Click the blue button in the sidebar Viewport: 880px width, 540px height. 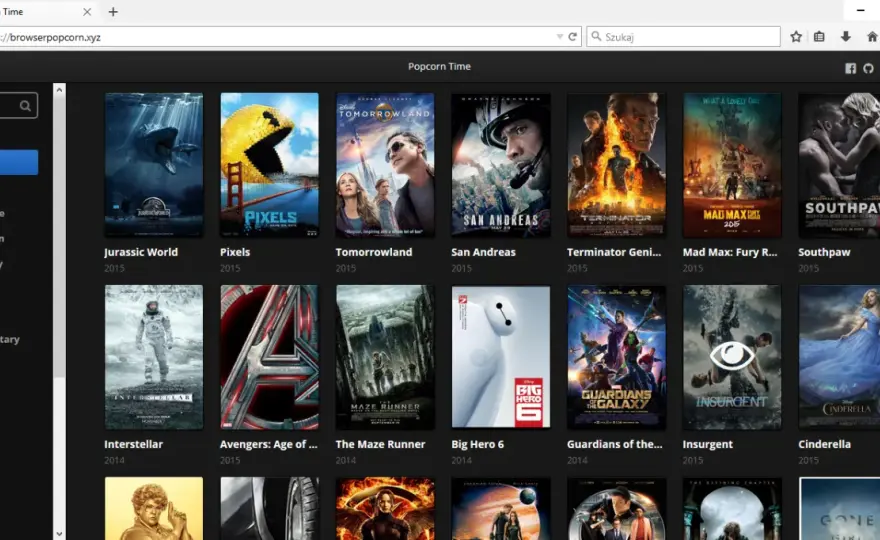(x=19, y=162)
